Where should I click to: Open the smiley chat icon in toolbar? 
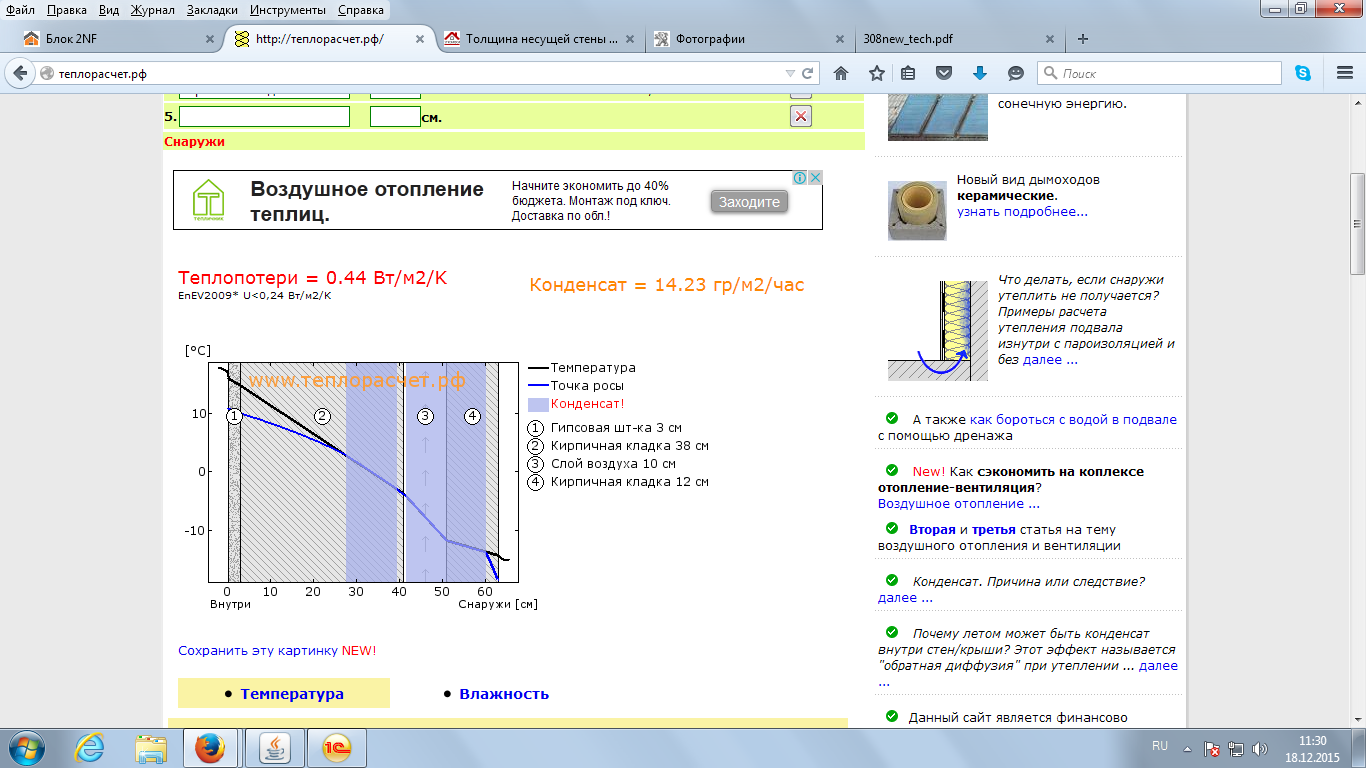[1016, 73]
